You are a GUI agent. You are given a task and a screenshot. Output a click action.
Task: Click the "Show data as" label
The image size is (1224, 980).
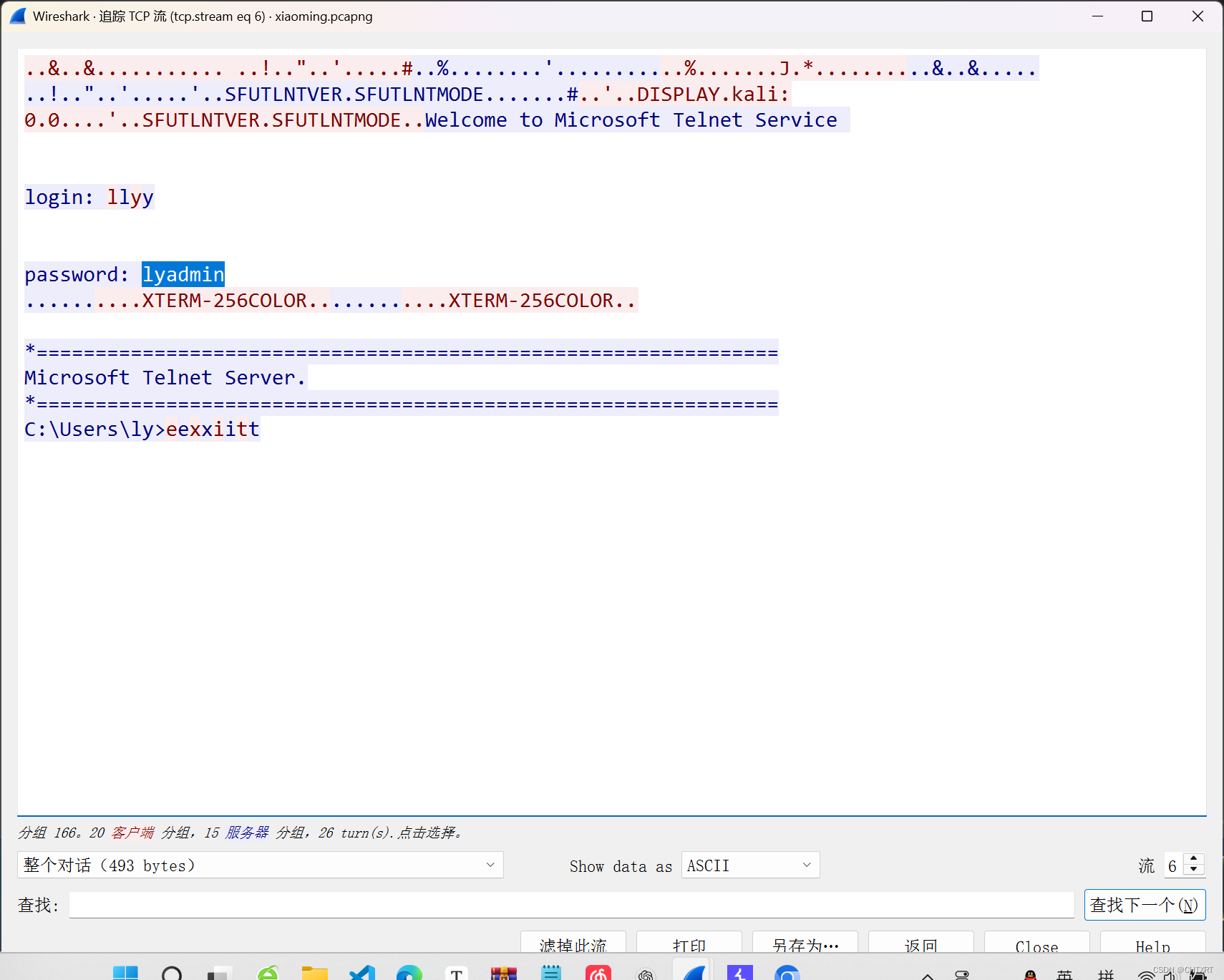coord(621,866)
